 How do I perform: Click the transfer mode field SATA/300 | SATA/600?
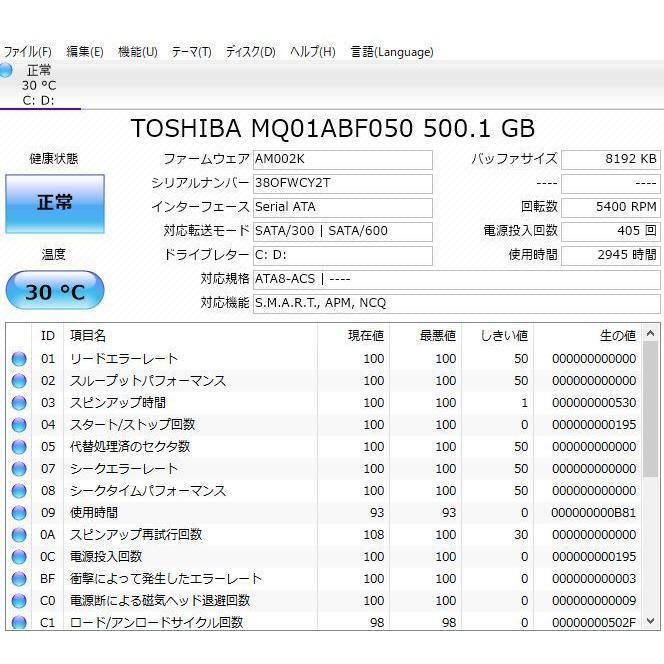coord(343,232)
